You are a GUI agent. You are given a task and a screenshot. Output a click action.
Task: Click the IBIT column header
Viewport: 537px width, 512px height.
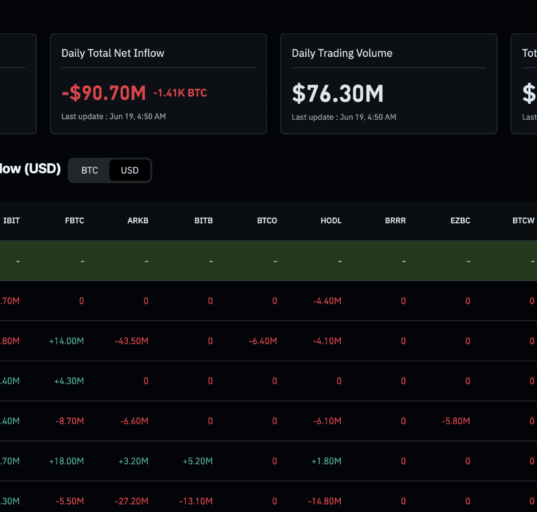pyautogui.click(x=11, y=221)
